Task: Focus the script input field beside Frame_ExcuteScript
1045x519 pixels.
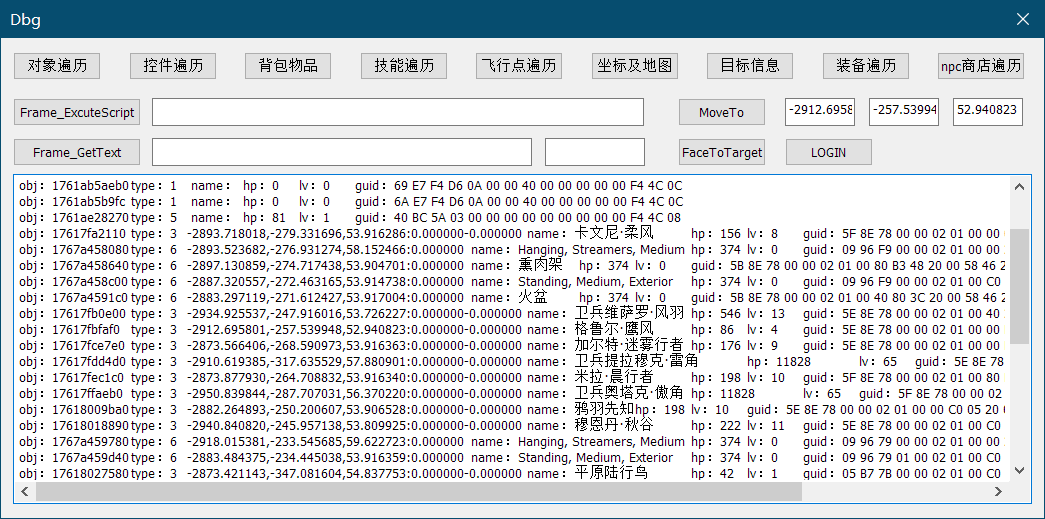Action: tap(398, 112)
